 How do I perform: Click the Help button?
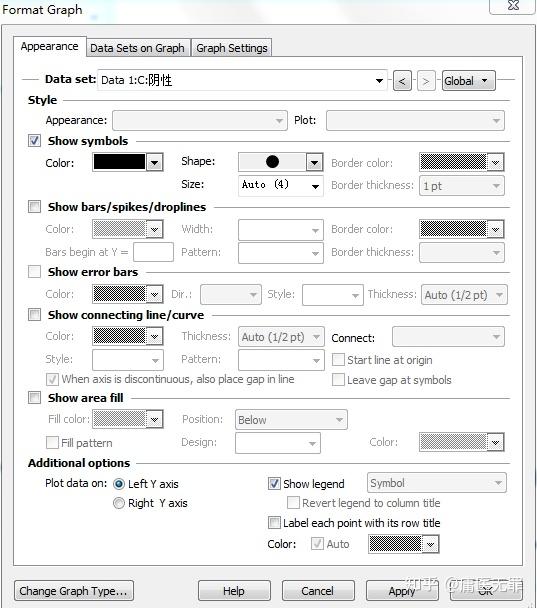(234, 591)
